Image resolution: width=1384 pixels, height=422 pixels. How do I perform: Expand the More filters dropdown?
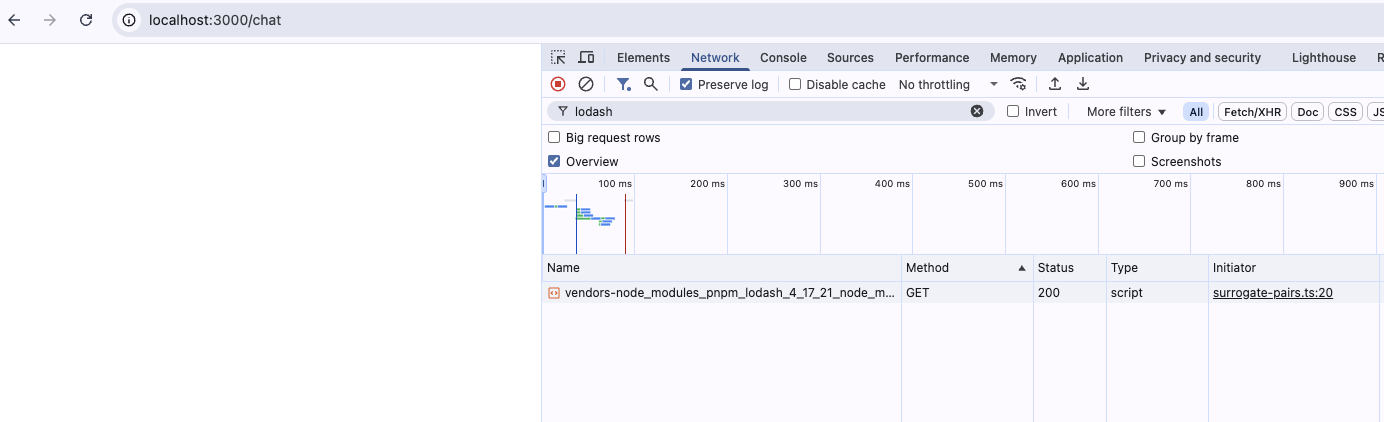pyautogui.click(x=1126, y=111)
